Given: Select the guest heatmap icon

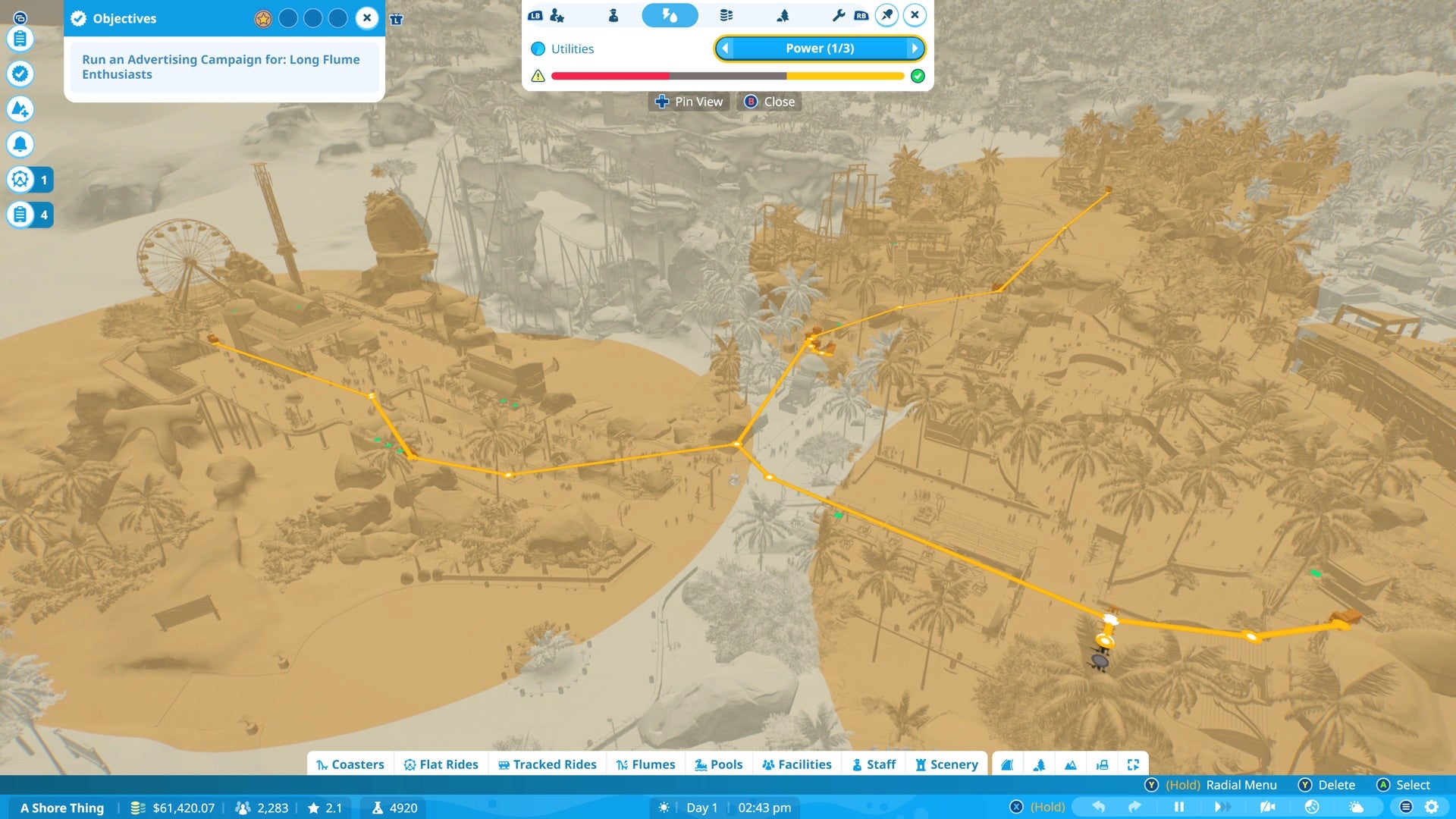Looking at the screenshot, I should 557,14.
